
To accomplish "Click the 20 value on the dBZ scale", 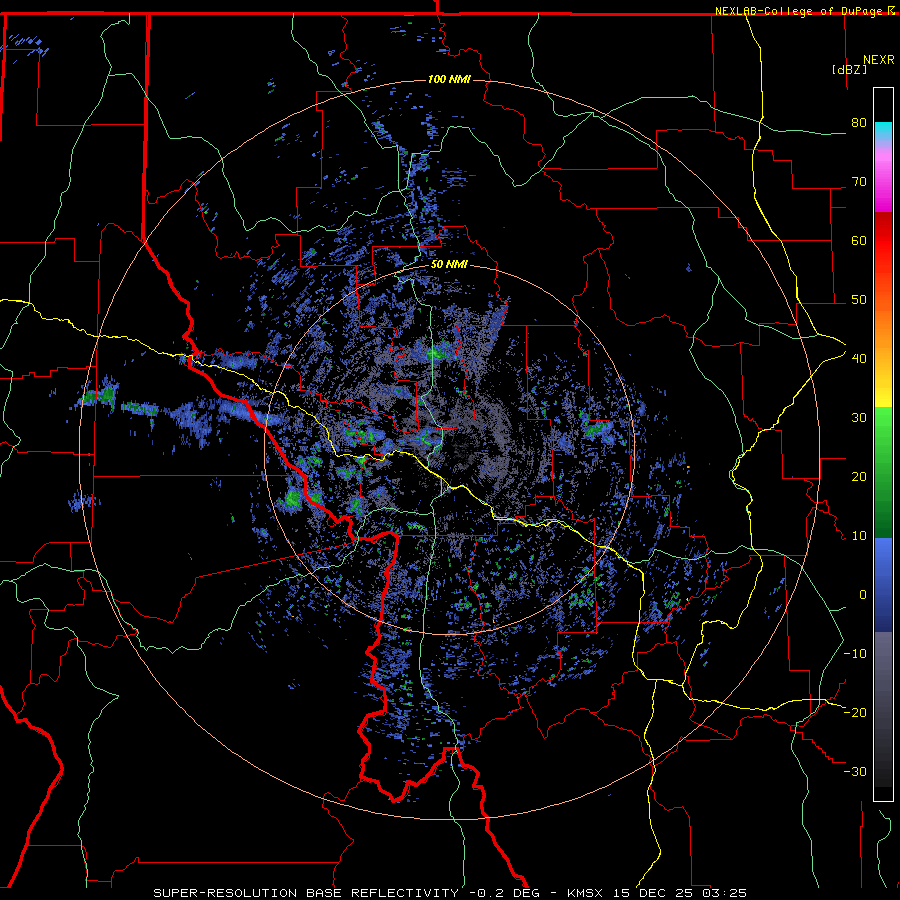I will (x=859, y=477).
